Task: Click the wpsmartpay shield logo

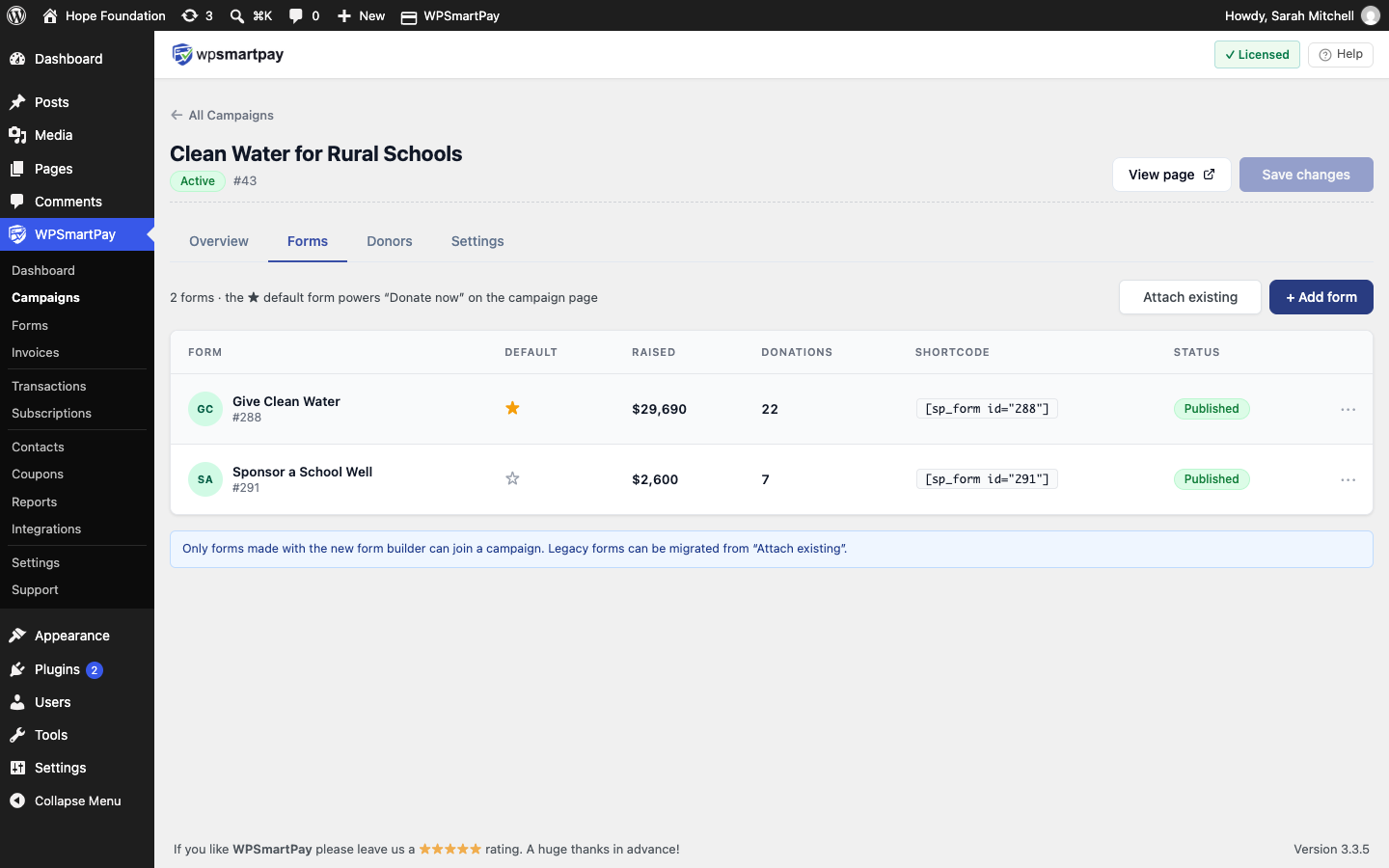Action: click(x=181, y=54)
